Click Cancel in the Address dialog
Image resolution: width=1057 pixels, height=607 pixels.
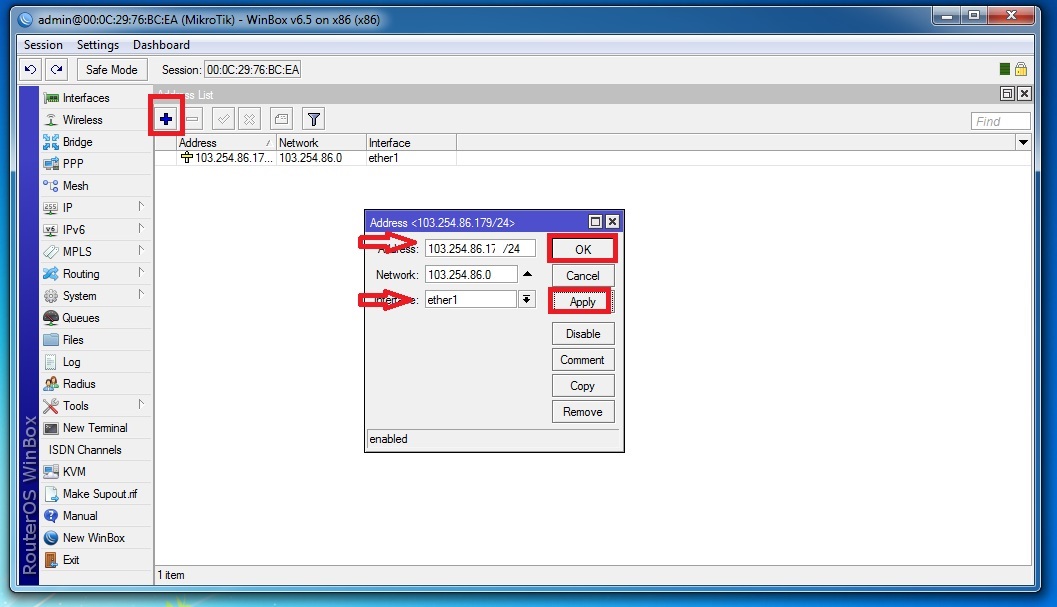pos(582,275)
